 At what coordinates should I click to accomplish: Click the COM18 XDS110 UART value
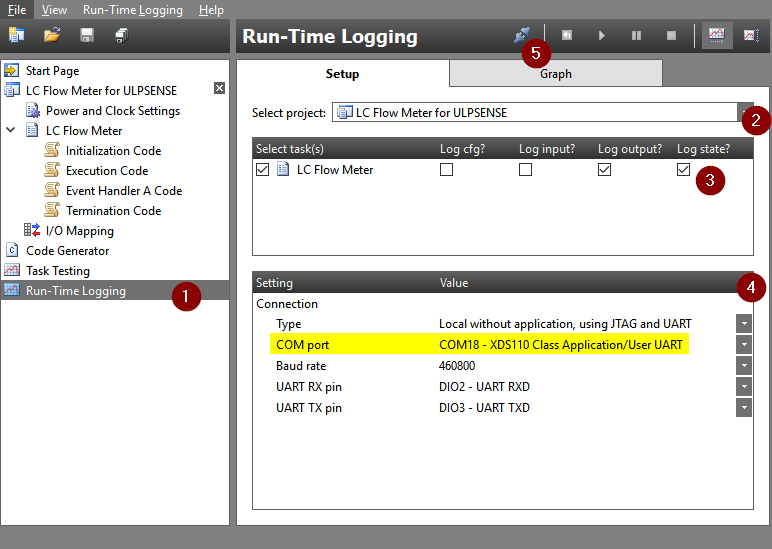(561, 345)
